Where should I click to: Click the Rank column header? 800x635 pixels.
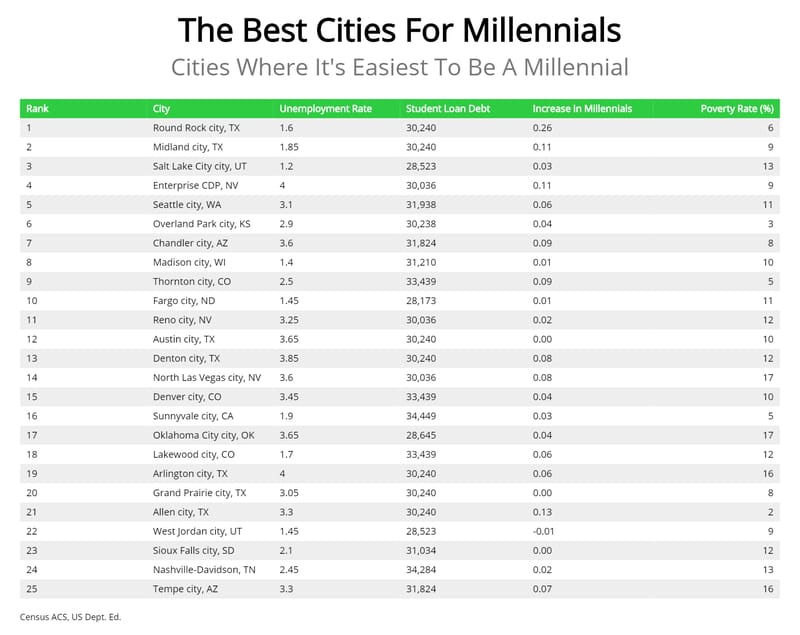pyautogui.click(x=37, y=108)
